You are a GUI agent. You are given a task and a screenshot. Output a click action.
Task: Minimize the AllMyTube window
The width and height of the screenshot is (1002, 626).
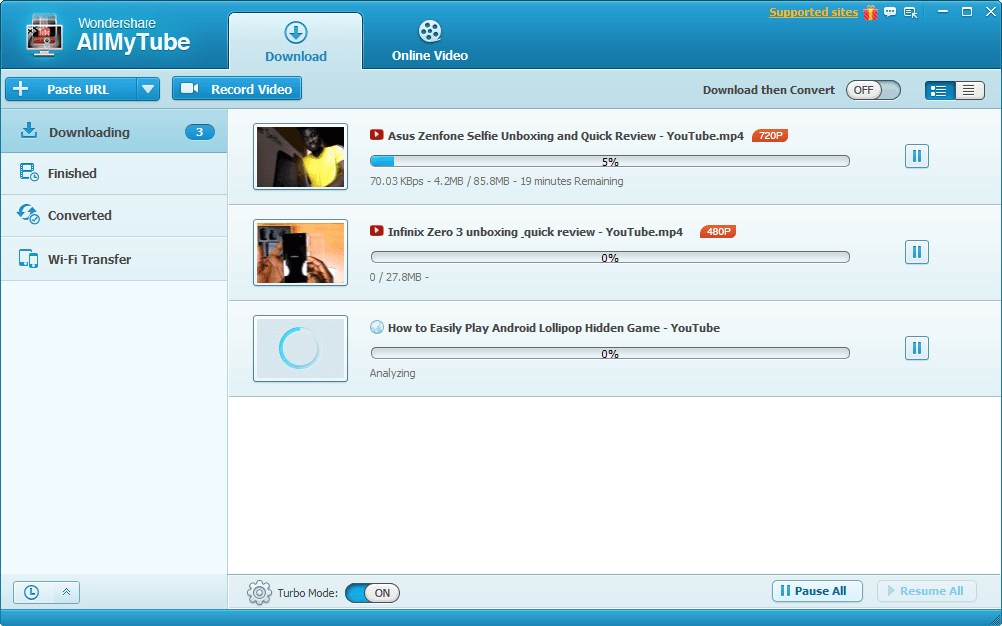tap(944, 11)
